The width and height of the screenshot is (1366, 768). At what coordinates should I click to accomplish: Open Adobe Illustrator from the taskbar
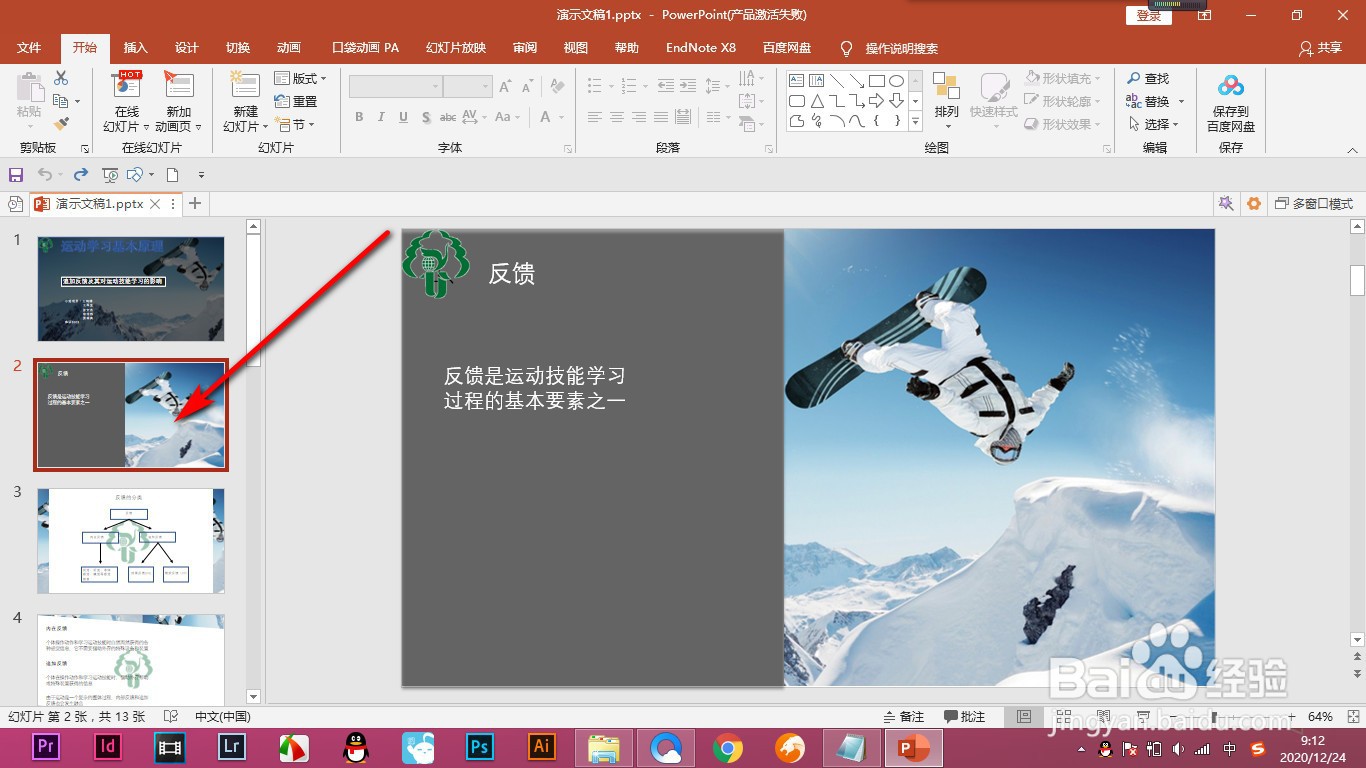(x=542, y=747)
